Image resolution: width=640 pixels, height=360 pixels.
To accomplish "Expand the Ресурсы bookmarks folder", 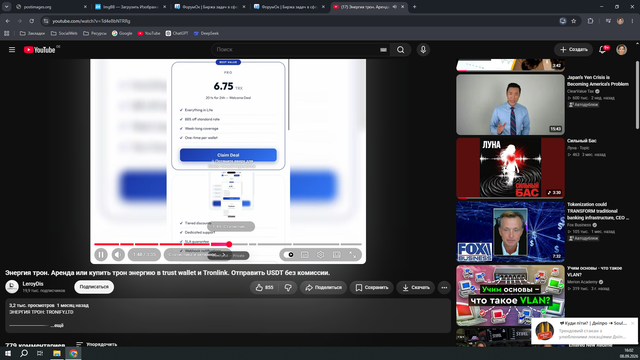I will [95, 33].
